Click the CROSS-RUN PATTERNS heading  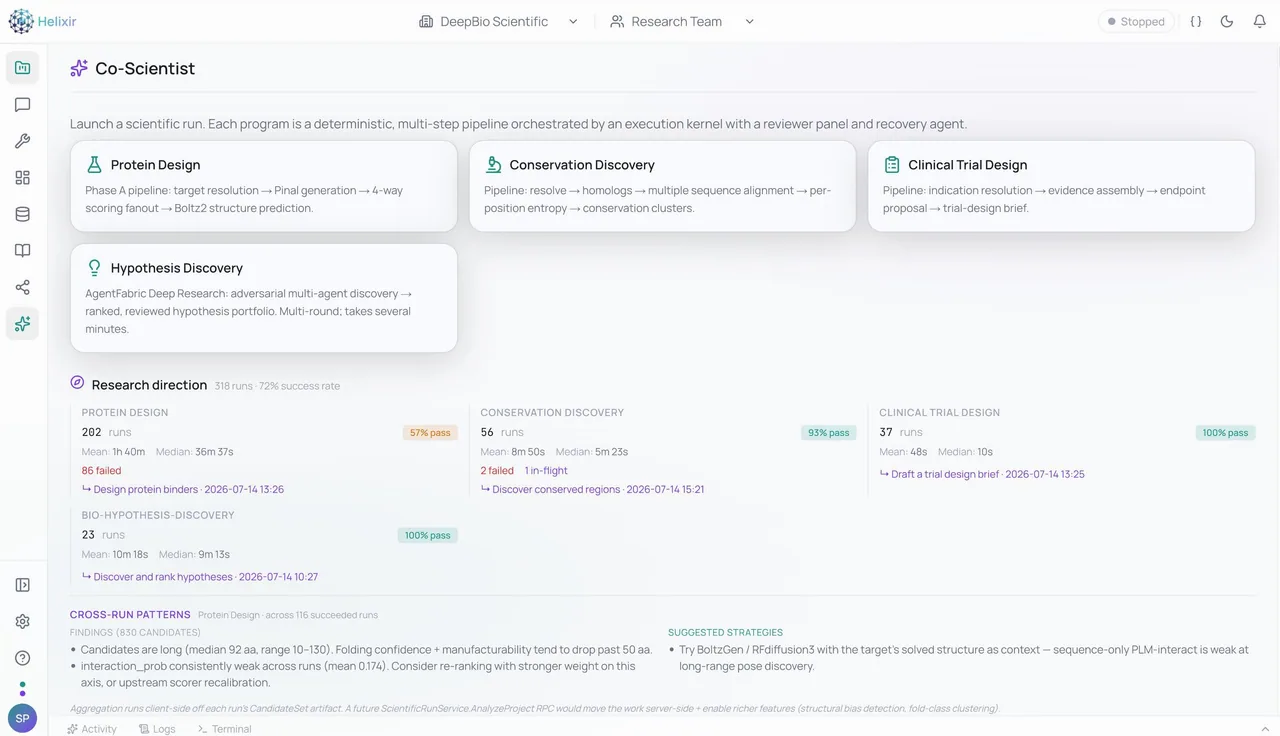[130, 615]
